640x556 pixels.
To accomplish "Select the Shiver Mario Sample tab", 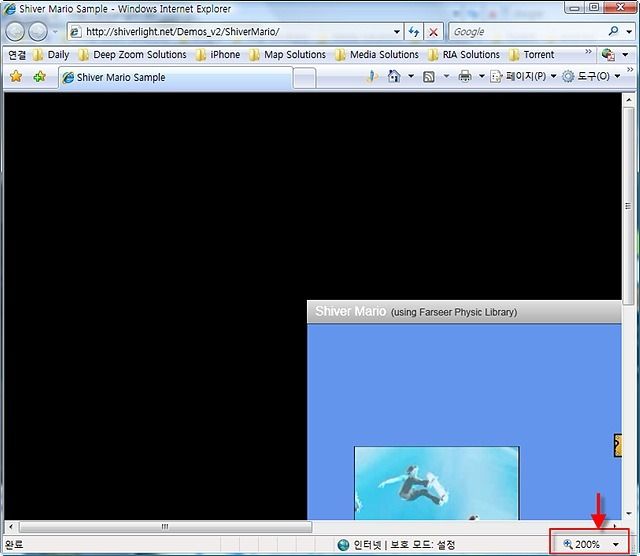I will tap(176, 78).
